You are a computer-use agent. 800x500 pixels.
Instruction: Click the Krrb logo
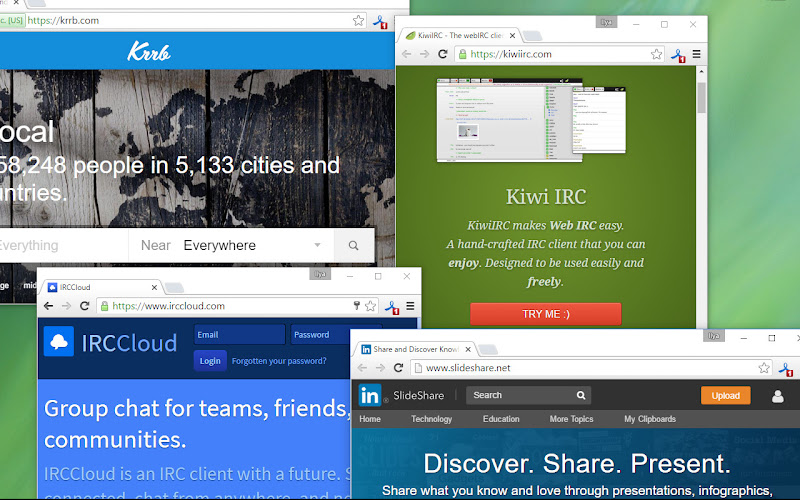(x=148, y=52)
